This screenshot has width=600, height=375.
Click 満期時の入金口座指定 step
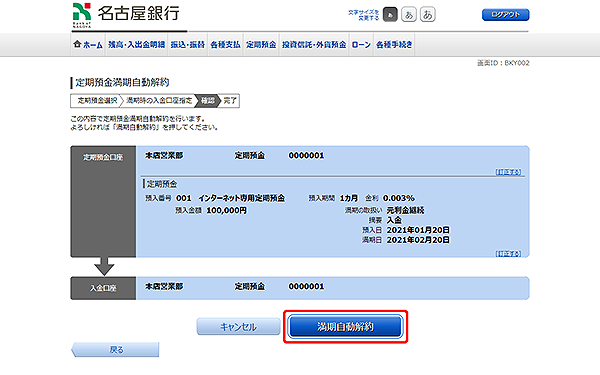pos(159,101)
